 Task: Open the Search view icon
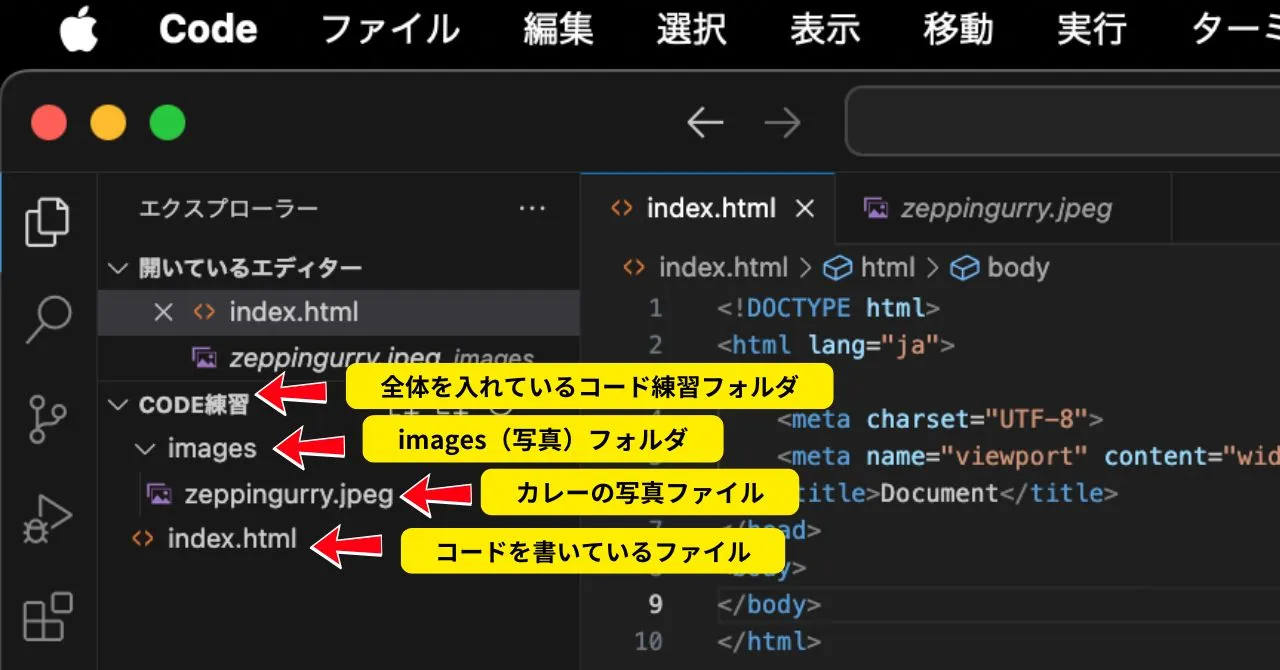[x=47, y=318]
